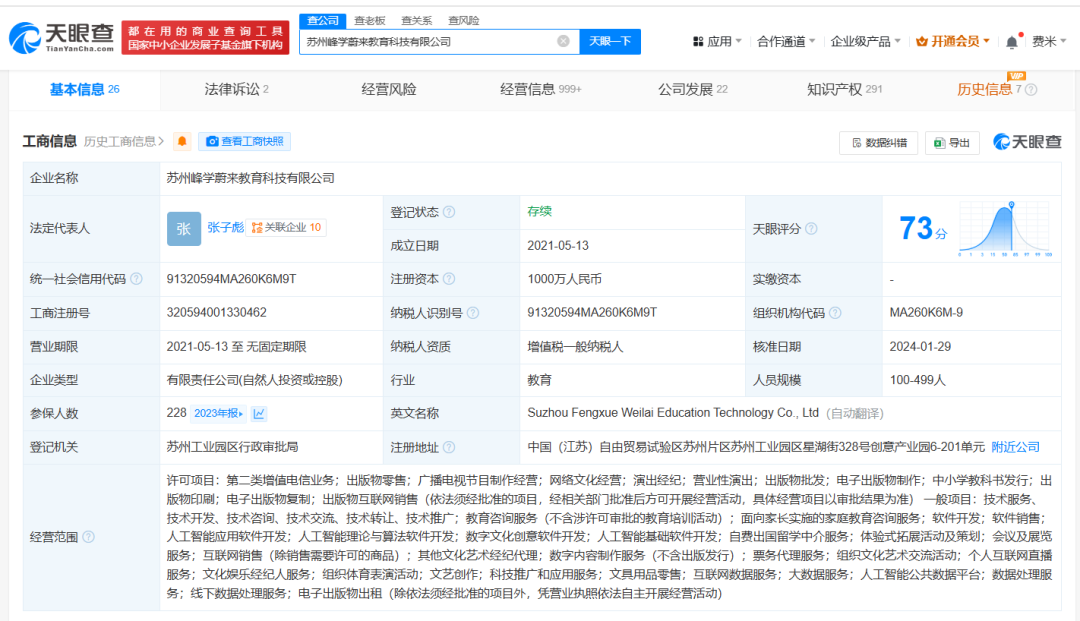Open the 附近公司 link
Image resolution: width=1080 pixels, height=621 pixels.
[x=1014, y=447]
